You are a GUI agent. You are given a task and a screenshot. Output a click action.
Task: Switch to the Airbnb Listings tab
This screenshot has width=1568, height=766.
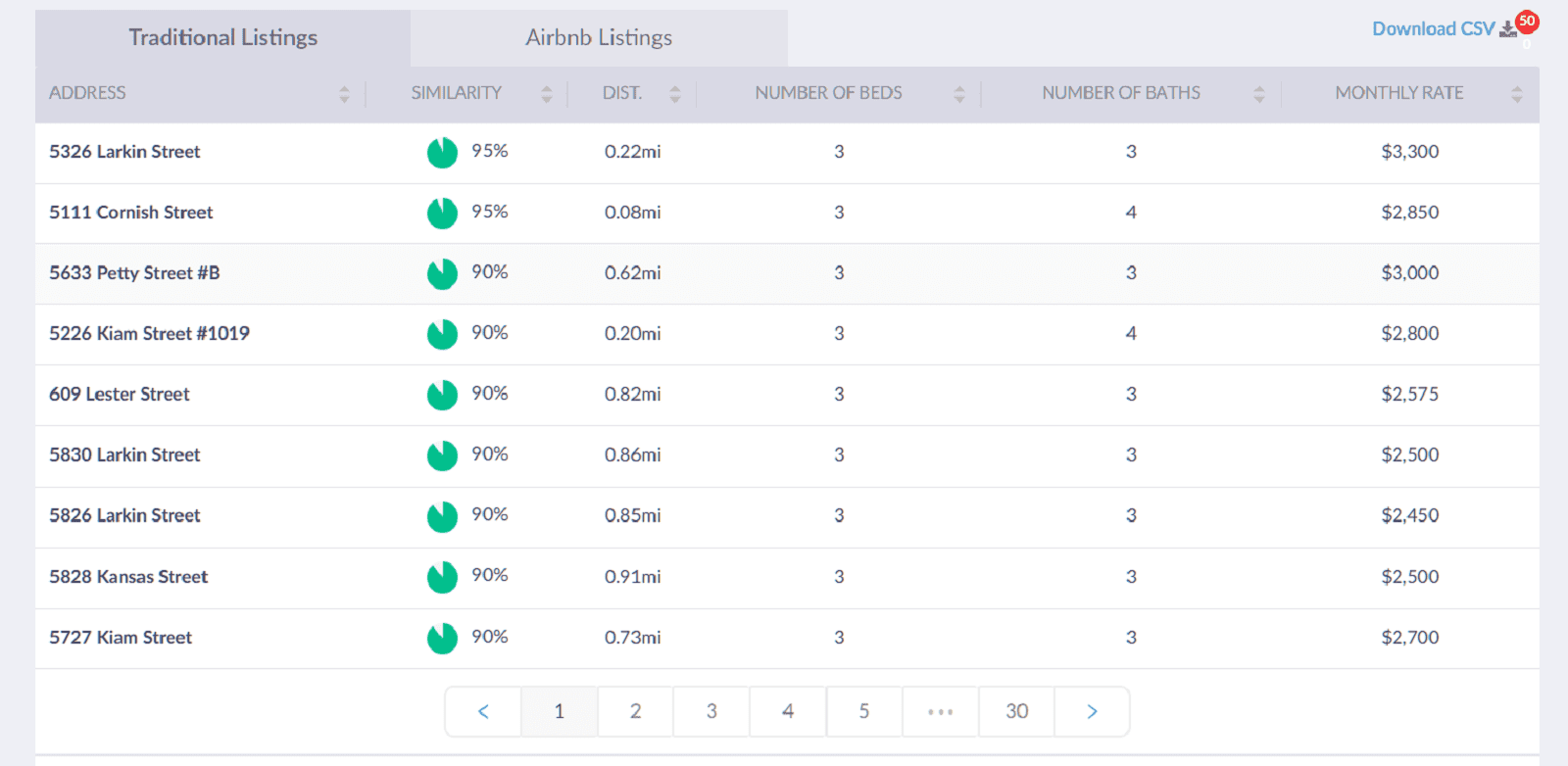click(599, 38)
